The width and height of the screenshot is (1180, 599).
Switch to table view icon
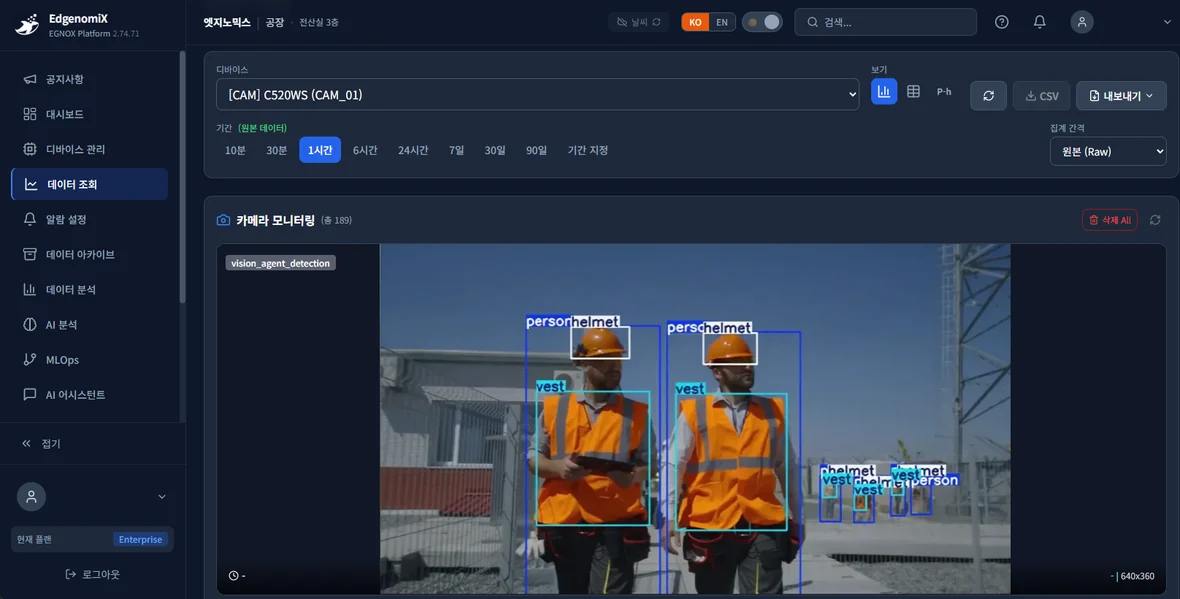click(x=913, y=92)
